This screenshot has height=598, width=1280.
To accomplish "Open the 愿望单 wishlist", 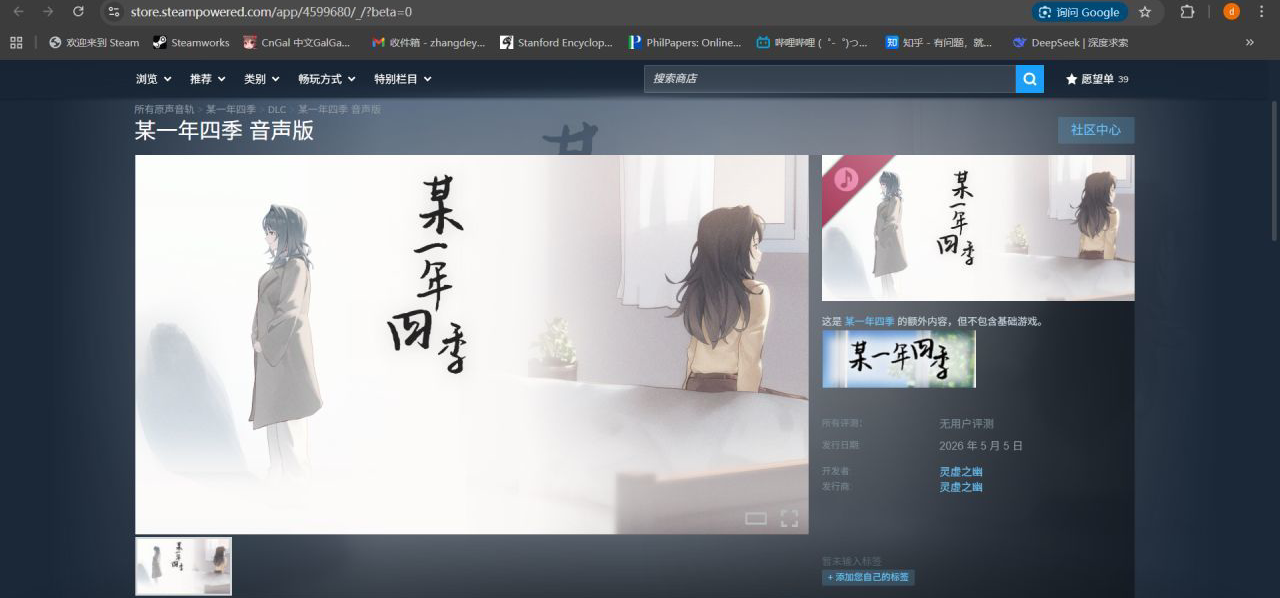I will click(x=1097, y=79).
